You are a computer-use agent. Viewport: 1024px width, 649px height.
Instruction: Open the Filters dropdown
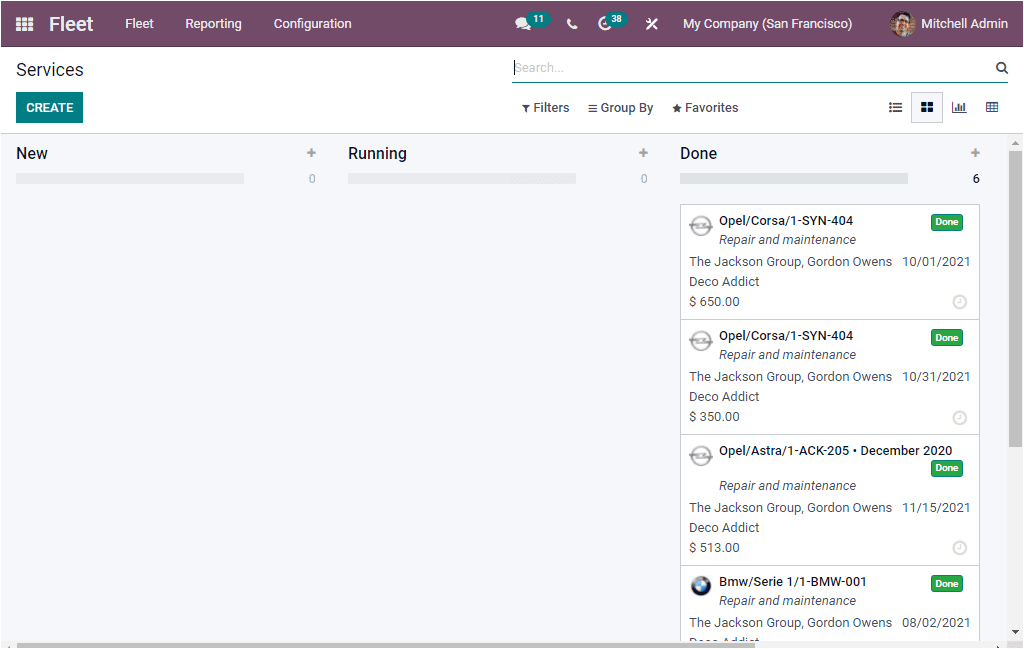[x=545, y=107]
